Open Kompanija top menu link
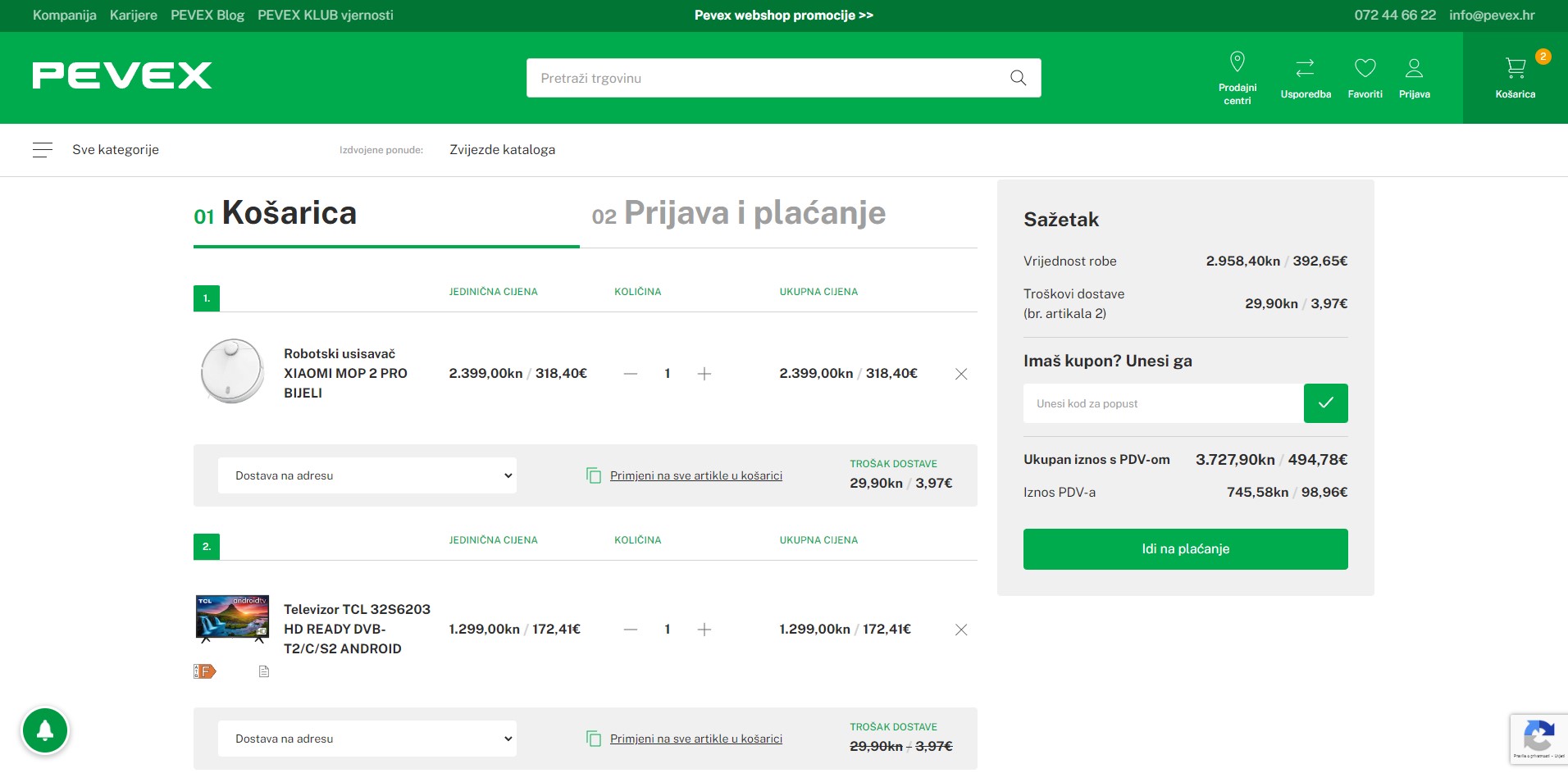The height and width of the screenshot is (773, 1568). tap(65, 16)
